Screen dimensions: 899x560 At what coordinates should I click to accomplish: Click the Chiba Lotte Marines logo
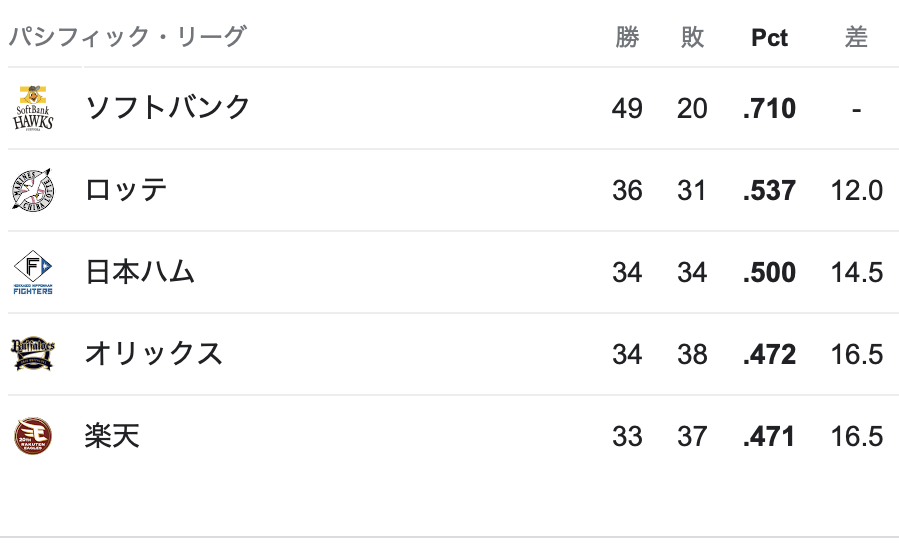pyautogui.click(x=33, y=190)
